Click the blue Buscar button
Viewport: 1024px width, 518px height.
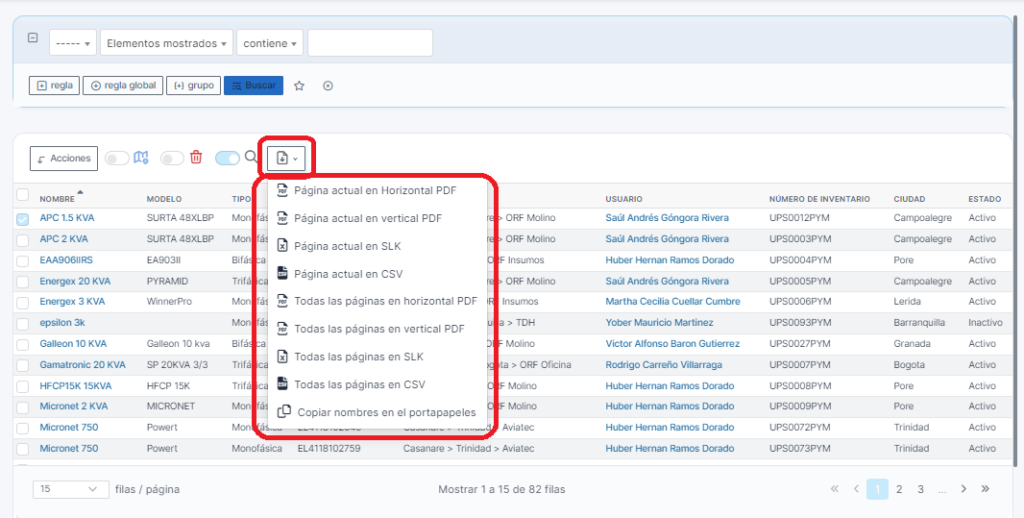coord(253,86)
